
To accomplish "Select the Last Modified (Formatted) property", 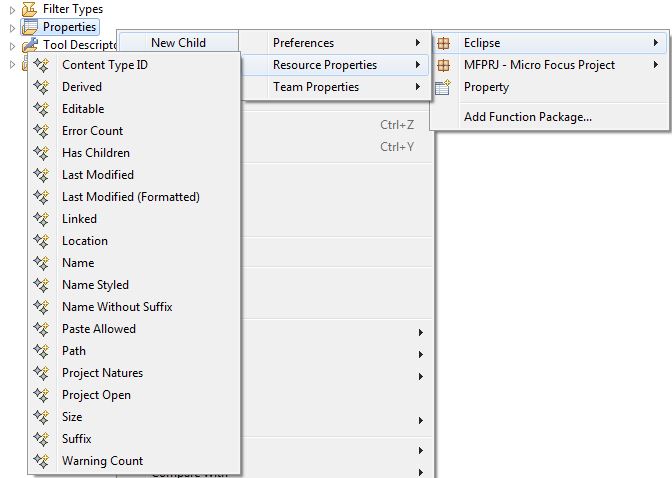I will pos(130,197).
